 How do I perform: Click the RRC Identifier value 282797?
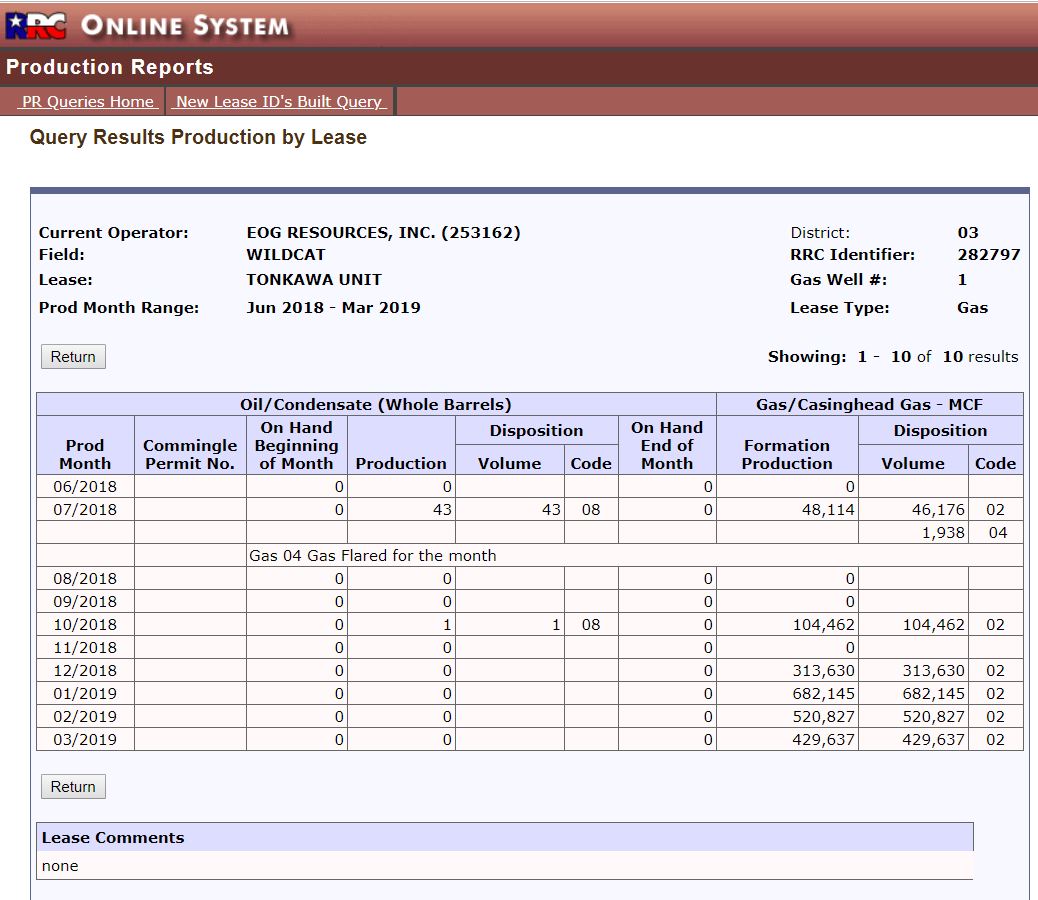[988, 255]
